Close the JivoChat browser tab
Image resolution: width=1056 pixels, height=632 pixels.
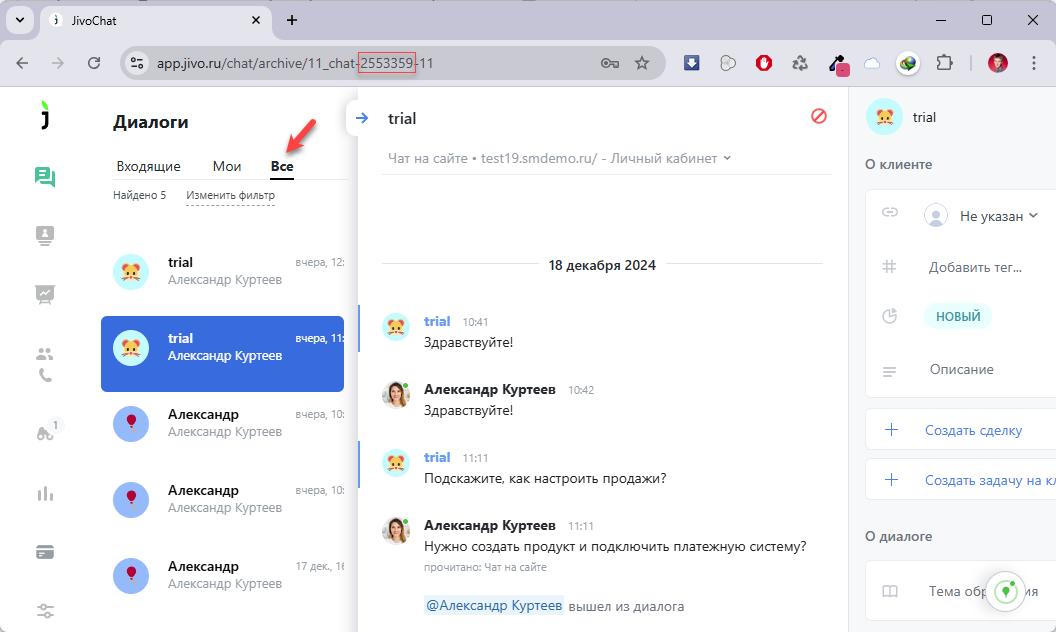[256, 21]
